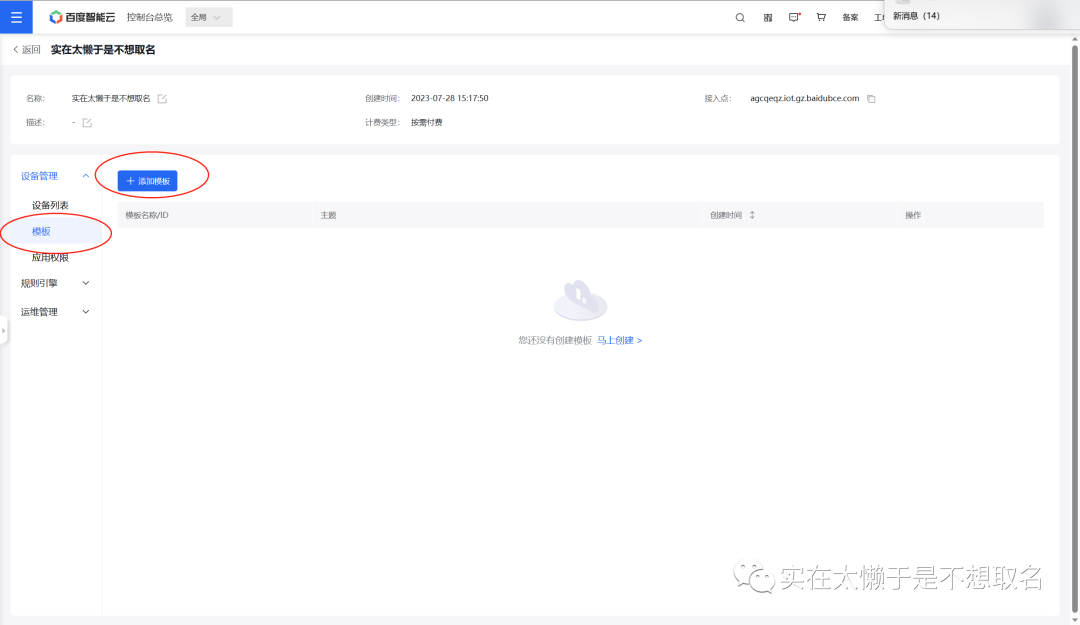Copy the 接入点 endpoint address
1080x625 pixels.
tap(871, 99)
